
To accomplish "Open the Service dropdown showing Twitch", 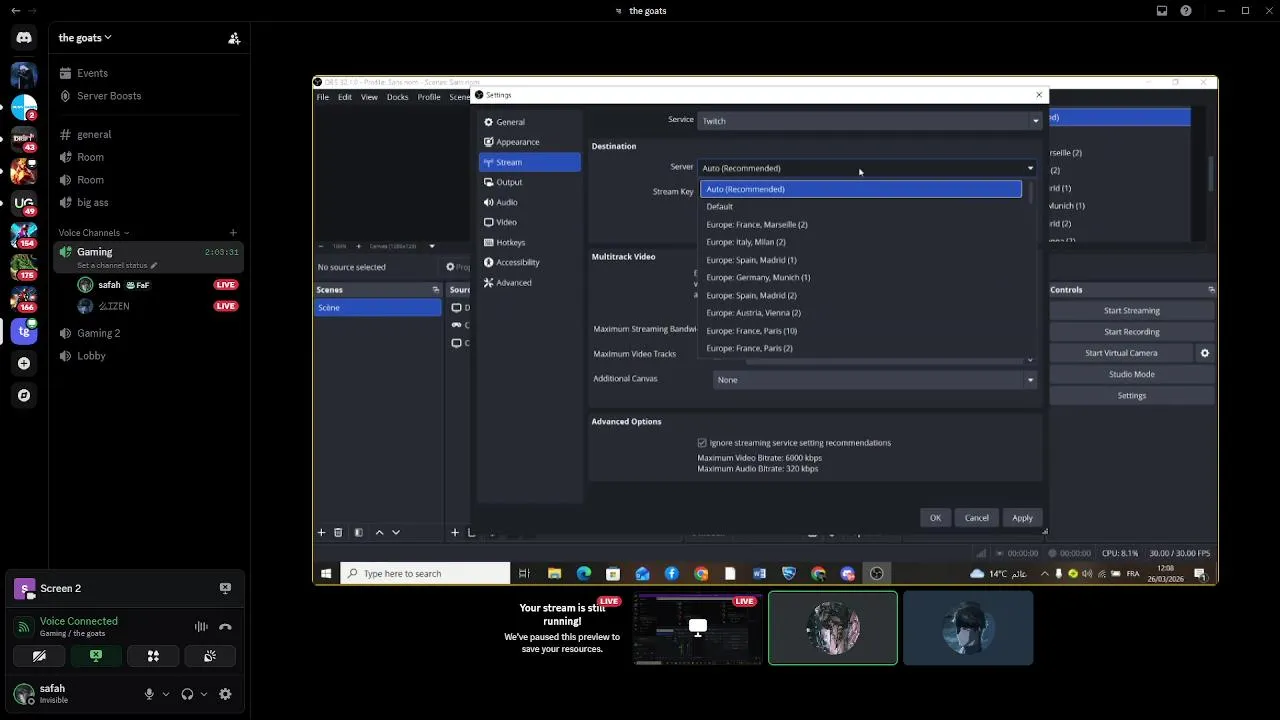I will point(869,121).
